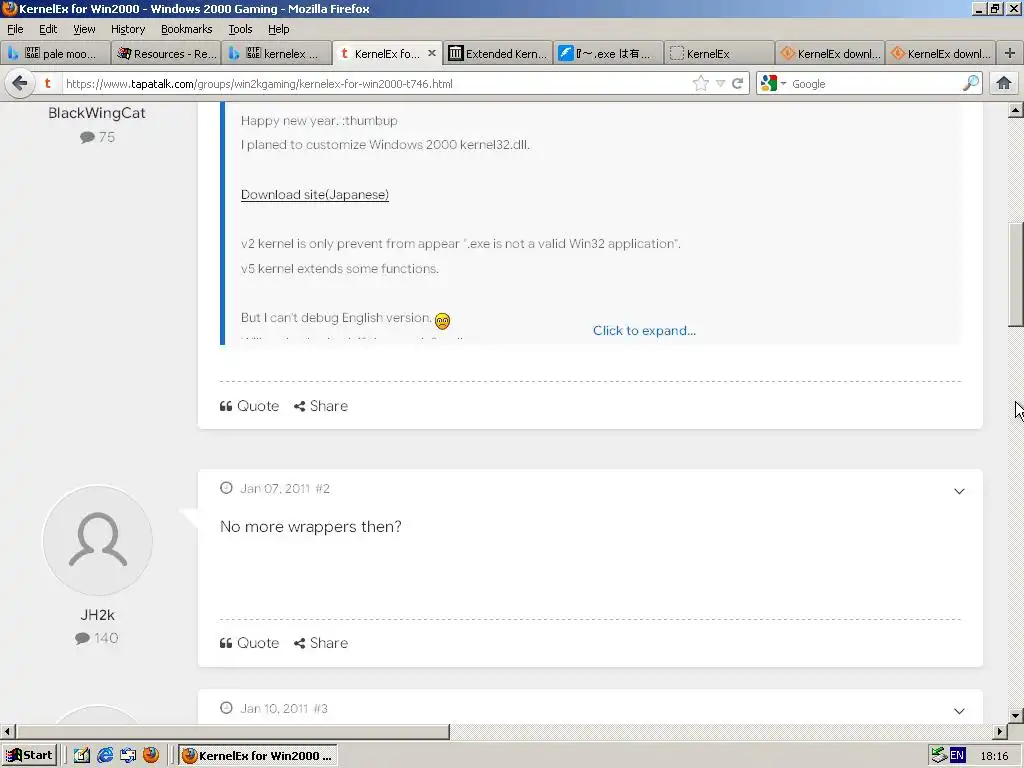The height and width of the screenshot is (768, 1024).
Task: Click the embarrassed emoticon in the quote
Action: [442, 321]
